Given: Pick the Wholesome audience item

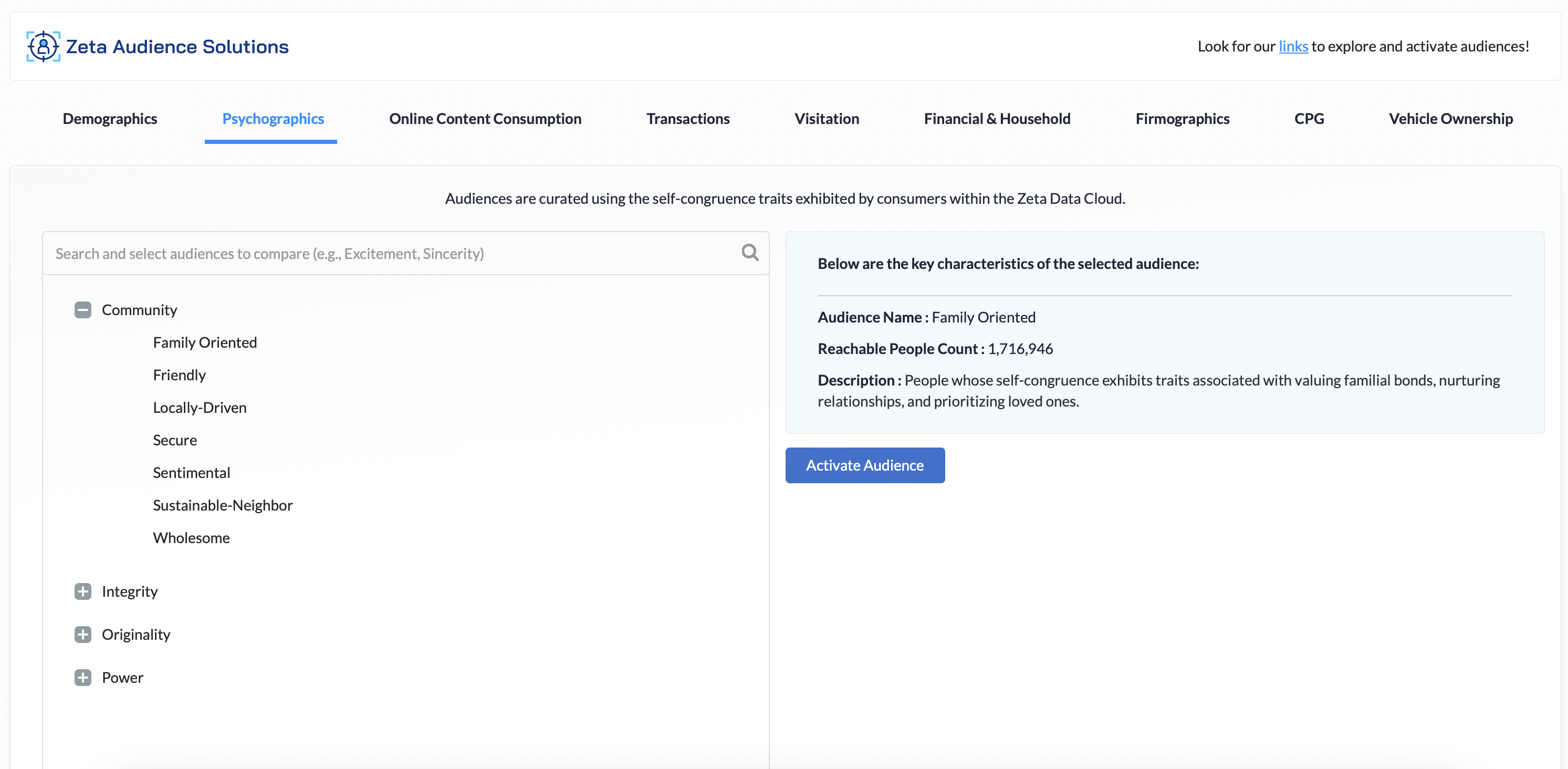Looking at the screenshot, I should point(191,538).
